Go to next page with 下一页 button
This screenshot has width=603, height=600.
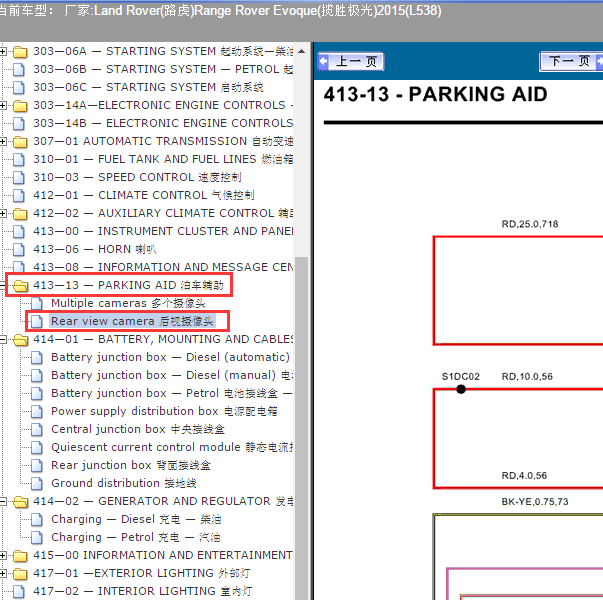pyautogui.click(x=569, y=62)
